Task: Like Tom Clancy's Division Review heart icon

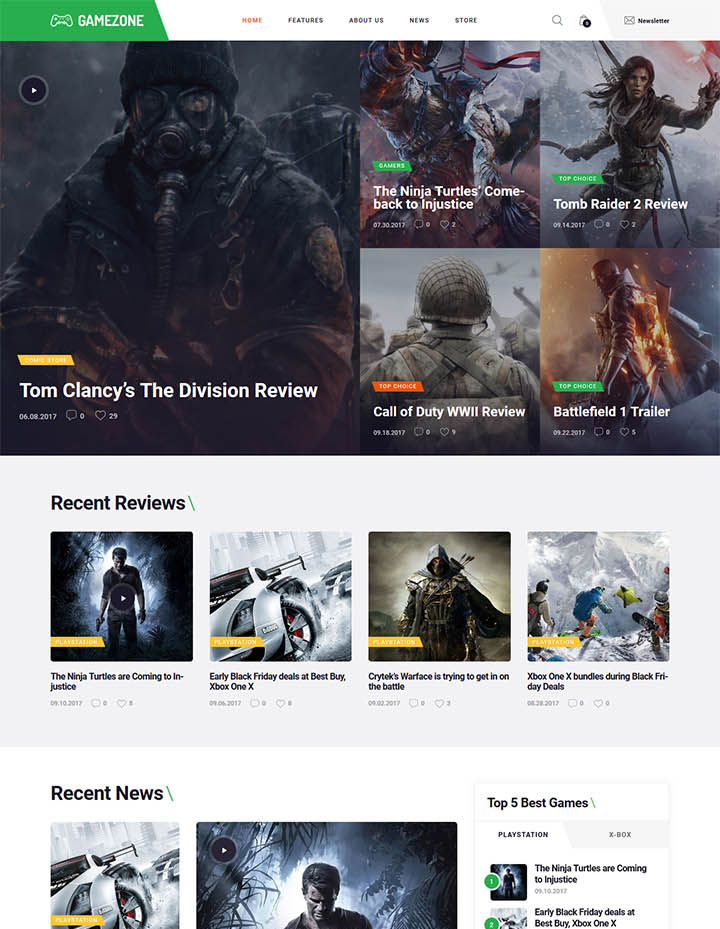Action: pos(101,415)
